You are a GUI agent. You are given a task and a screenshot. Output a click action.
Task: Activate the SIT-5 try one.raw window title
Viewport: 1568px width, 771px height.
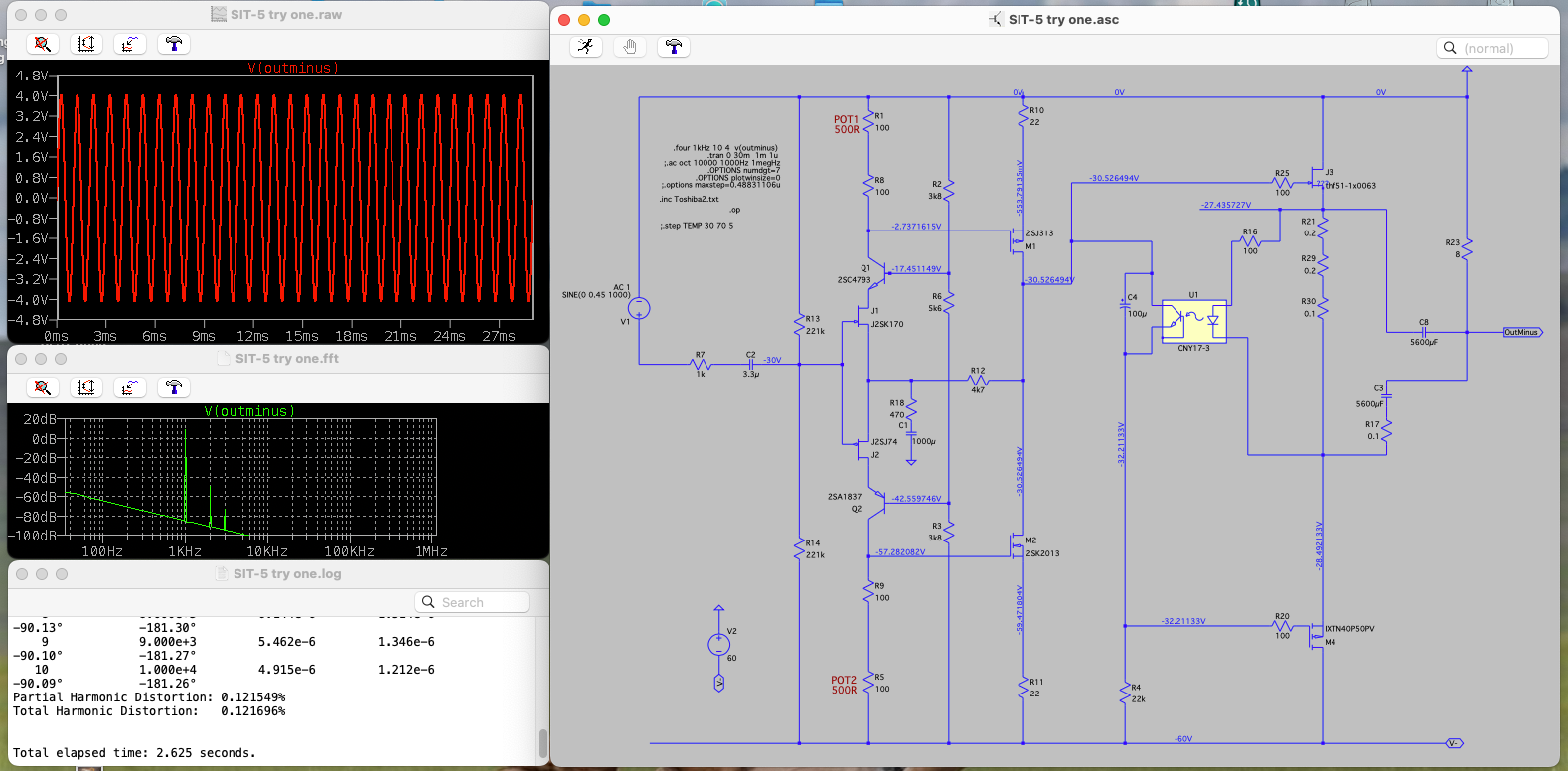coord(286,15)
